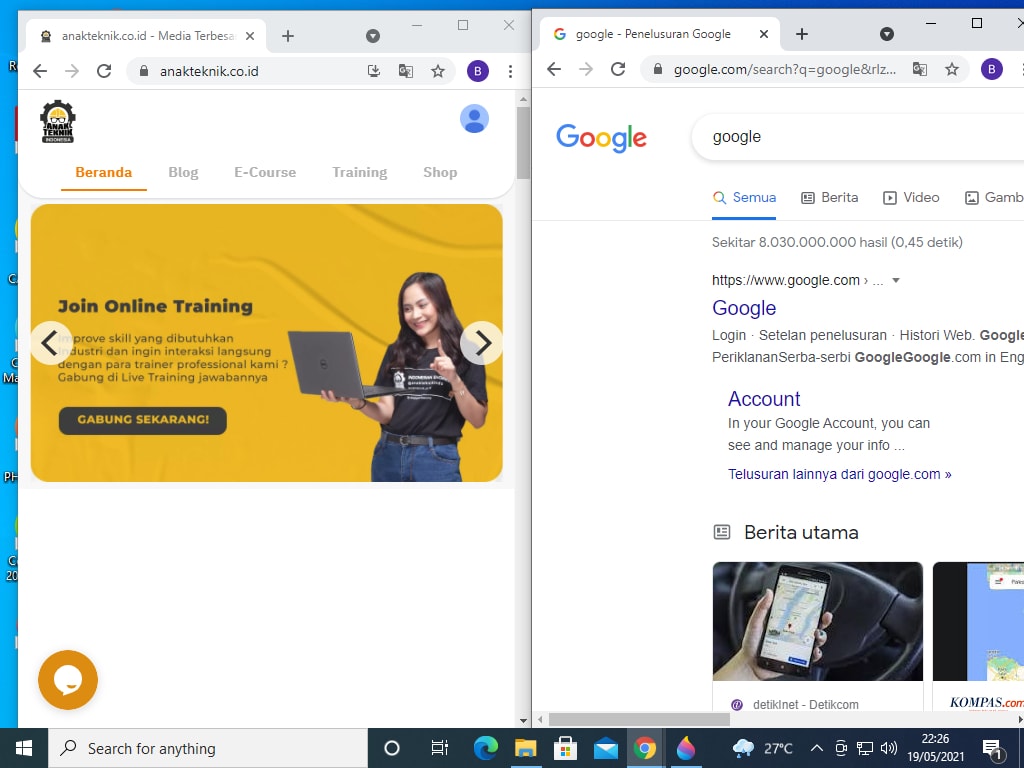Expand dropdown arrow next to www.google.com result URL
Image resolution: width=1024 pixels, height=768 pixels.
tap(896, 280)
